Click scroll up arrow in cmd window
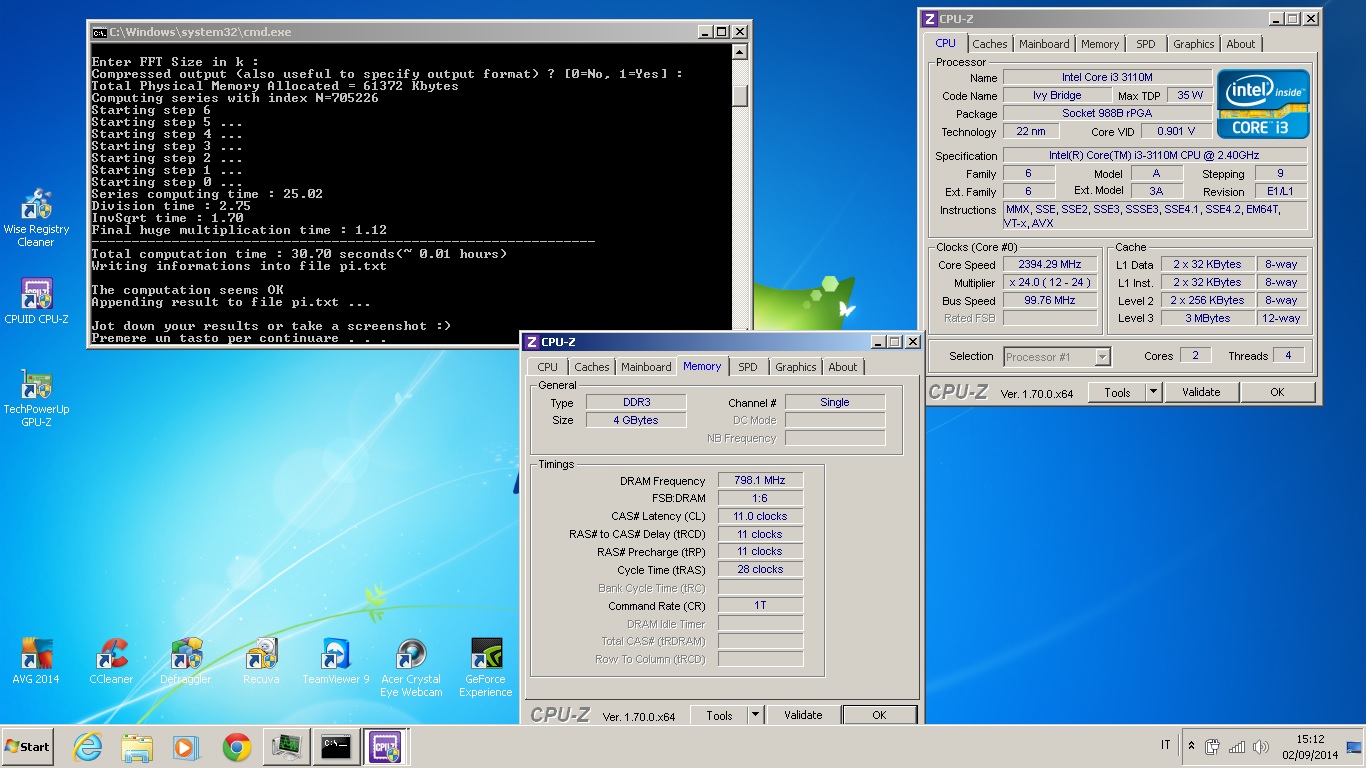 [x=740, y=51]
